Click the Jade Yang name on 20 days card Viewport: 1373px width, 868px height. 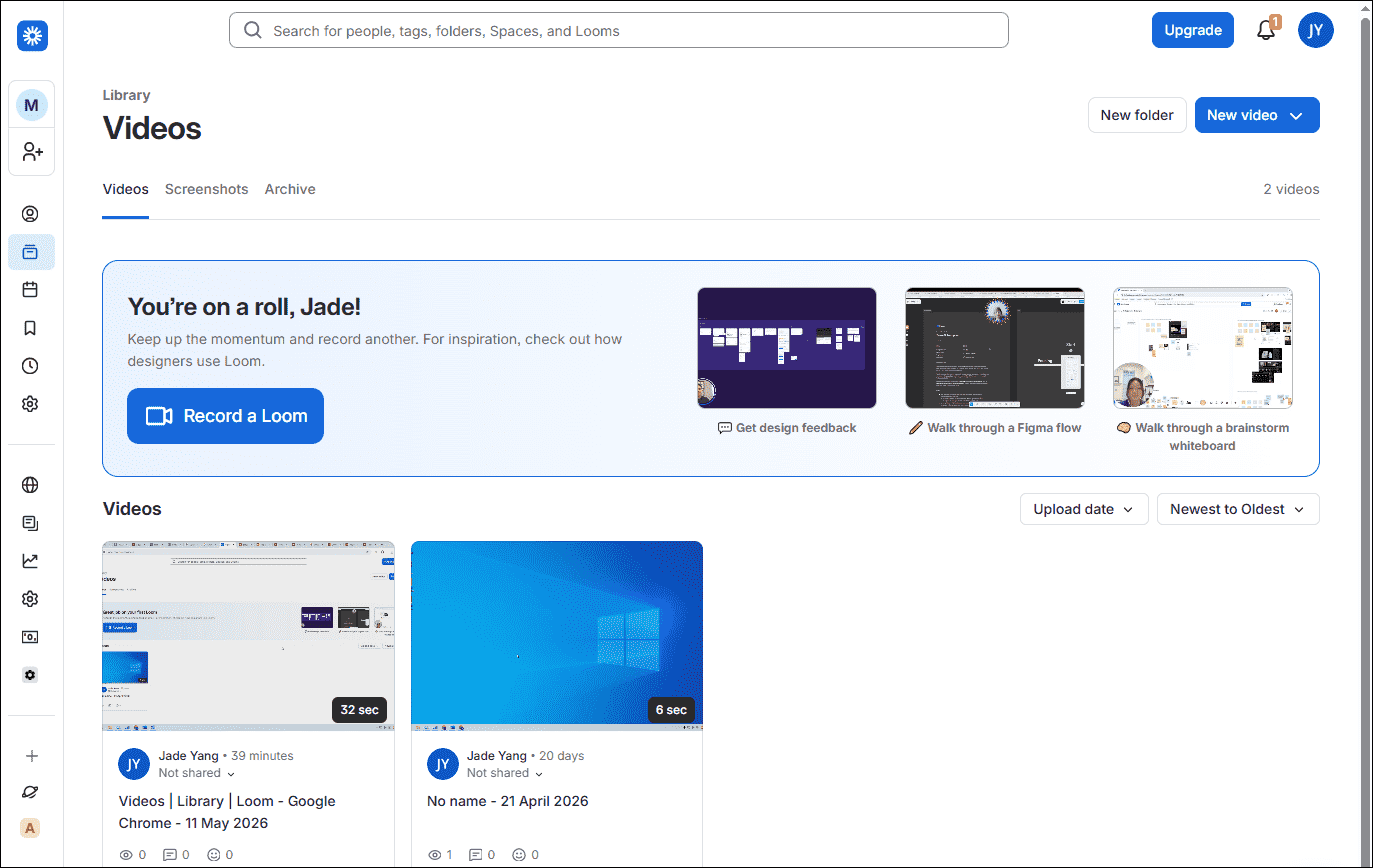[497, 756]
